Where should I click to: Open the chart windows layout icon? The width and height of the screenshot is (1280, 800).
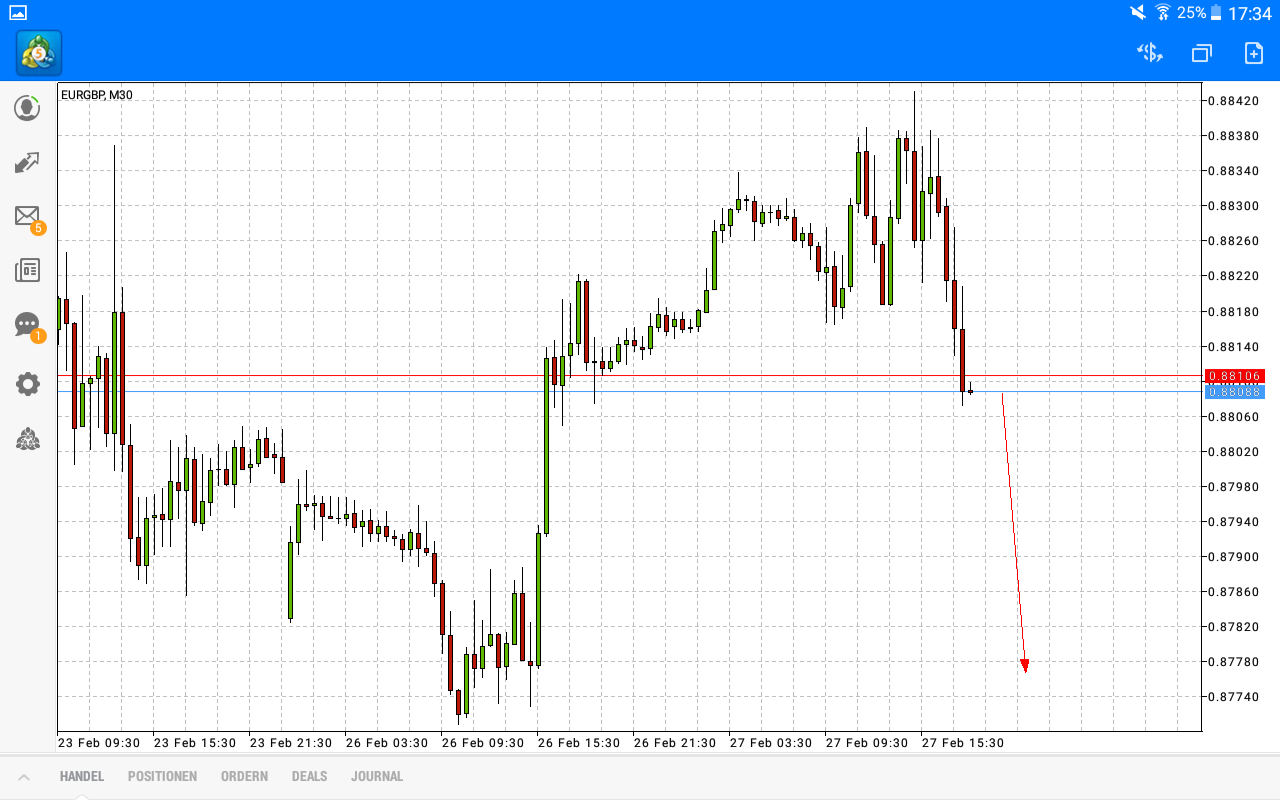[1201, 53]
